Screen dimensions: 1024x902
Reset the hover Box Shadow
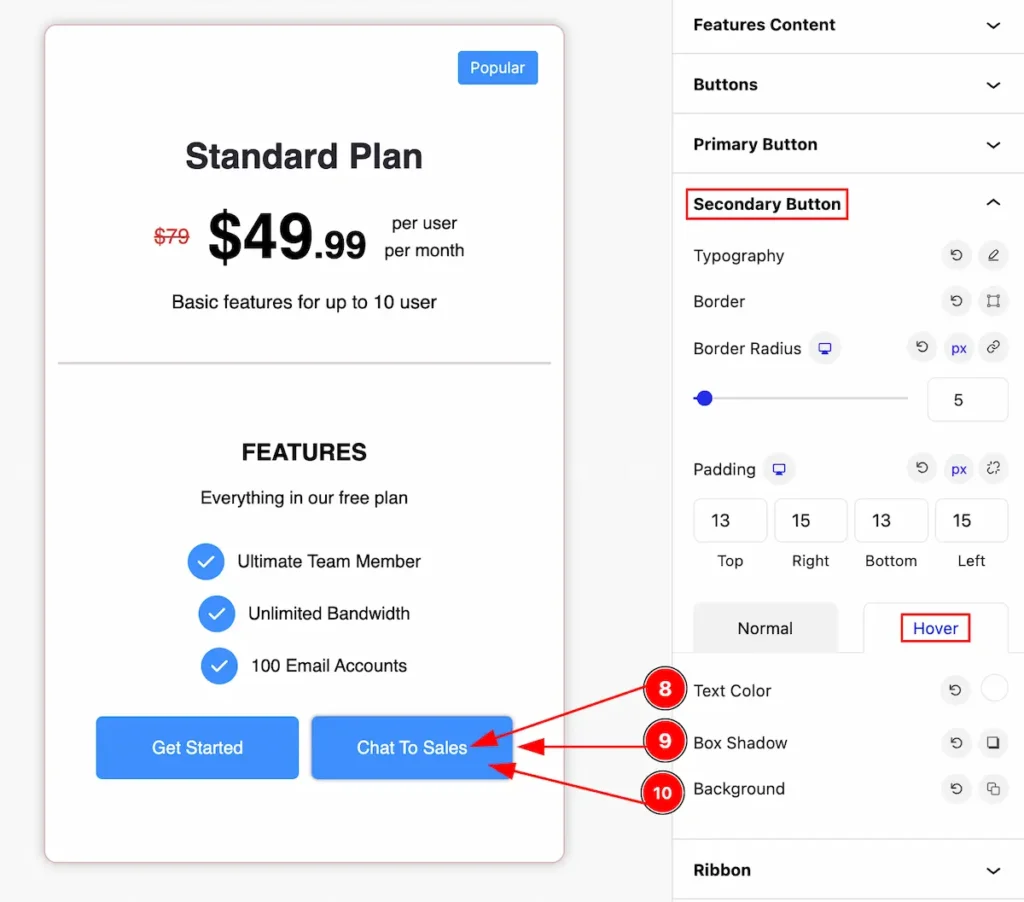tap(956, 743)
